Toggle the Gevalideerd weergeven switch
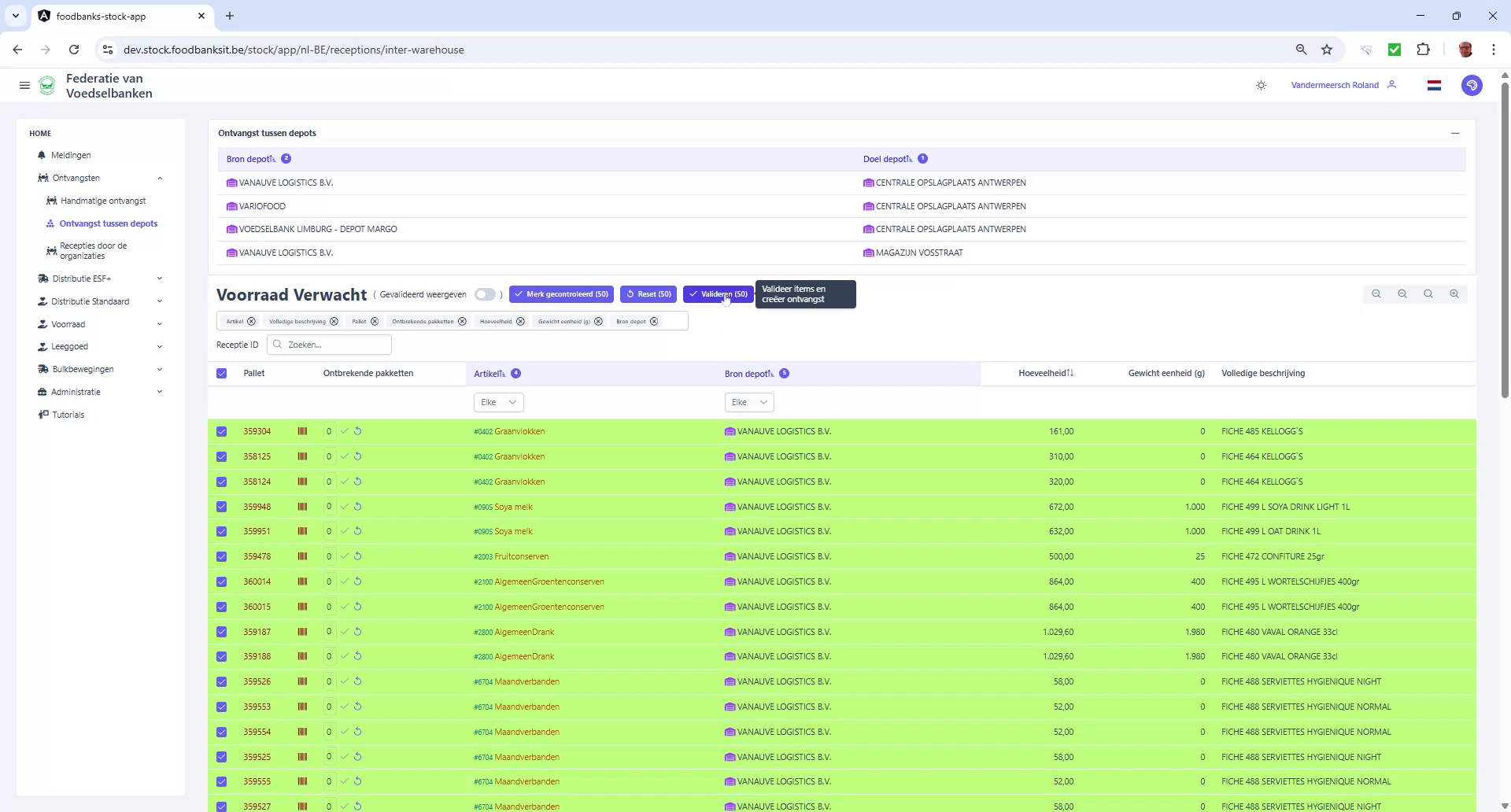Image resolution: width=1511 pixels, height=812 pixels. (x=486, y=294)
